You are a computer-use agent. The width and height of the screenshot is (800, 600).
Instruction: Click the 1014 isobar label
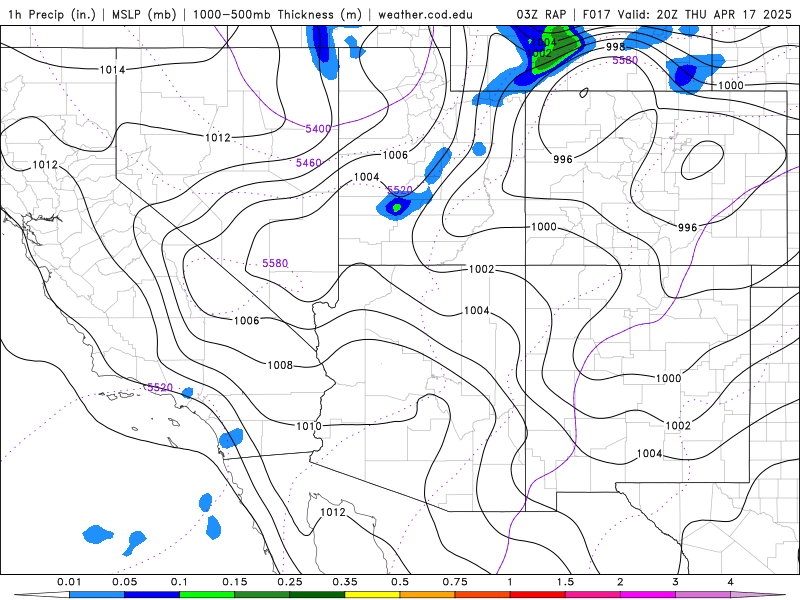coord(112,69)
